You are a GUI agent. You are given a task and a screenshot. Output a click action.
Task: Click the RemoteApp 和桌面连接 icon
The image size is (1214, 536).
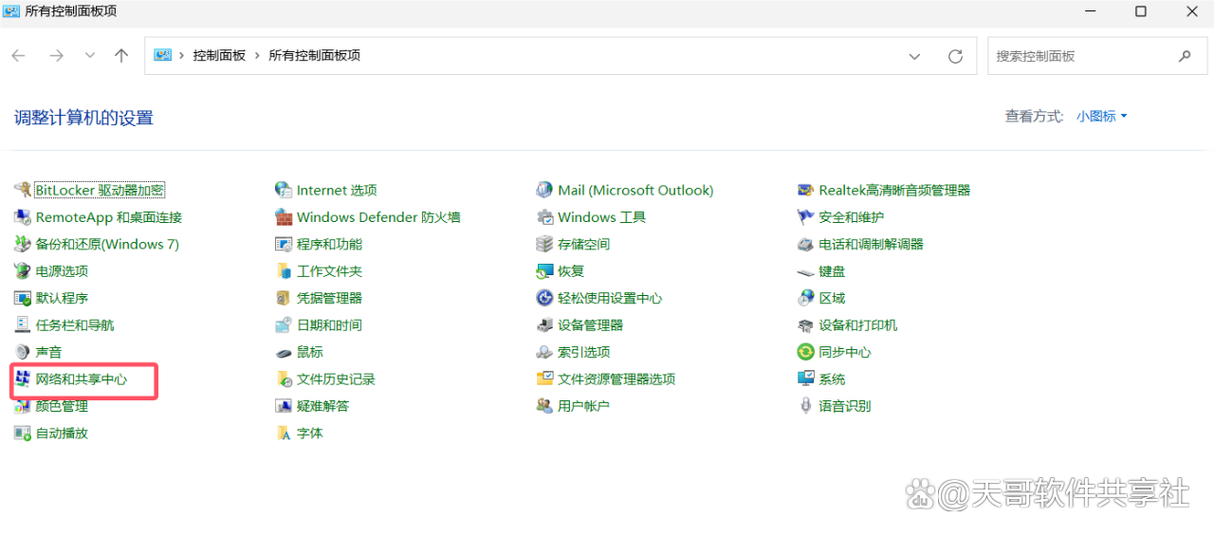[x=22, y=217]
